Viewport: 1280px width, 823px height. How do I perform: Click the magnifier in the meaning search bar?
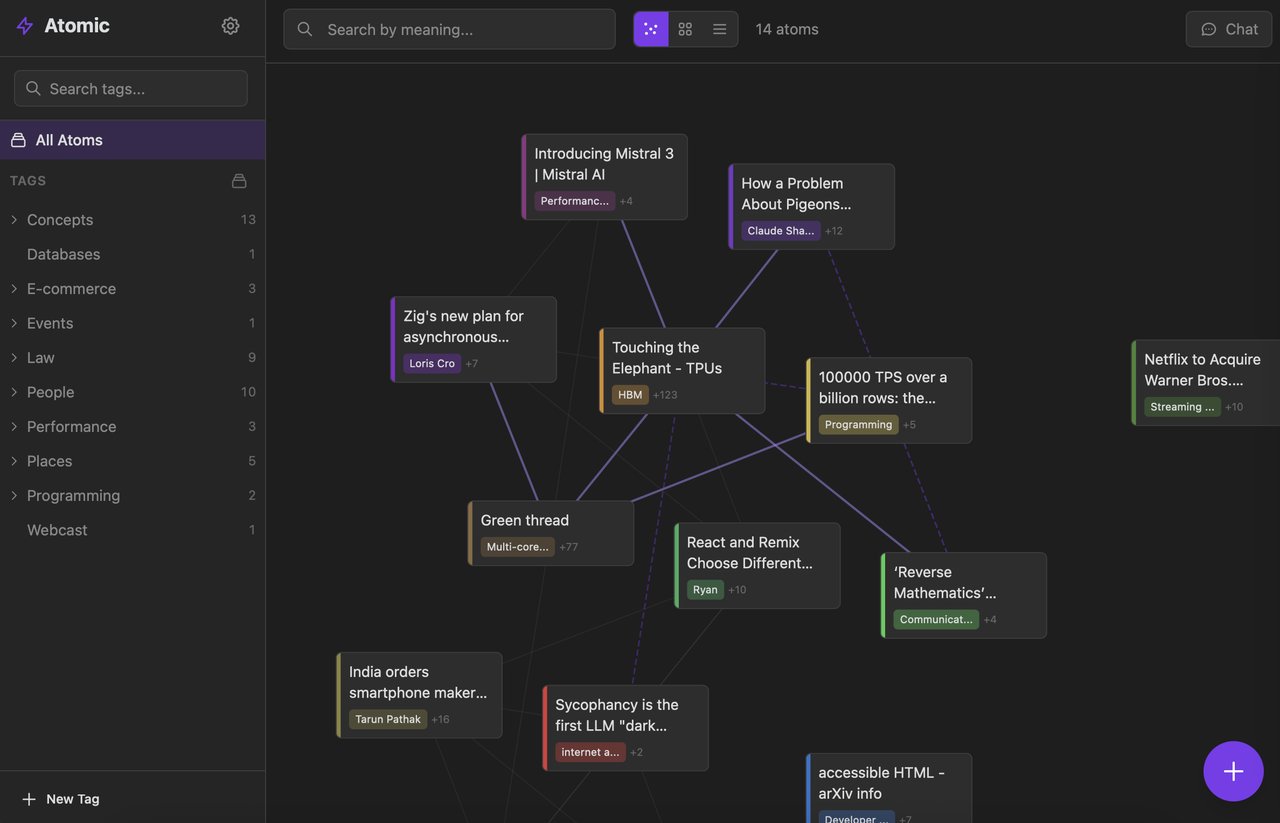(x=305, y=29)
